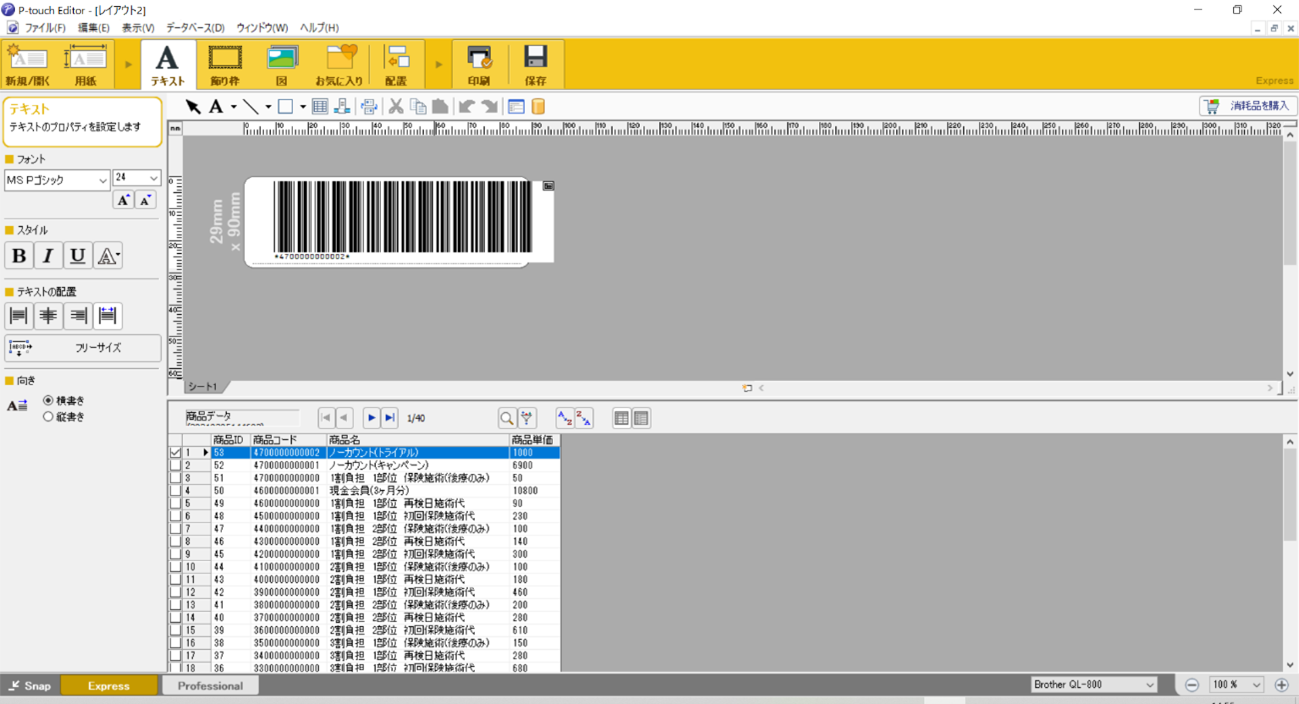
Task: Go to next database record
Action: click(x=371, y=418)
